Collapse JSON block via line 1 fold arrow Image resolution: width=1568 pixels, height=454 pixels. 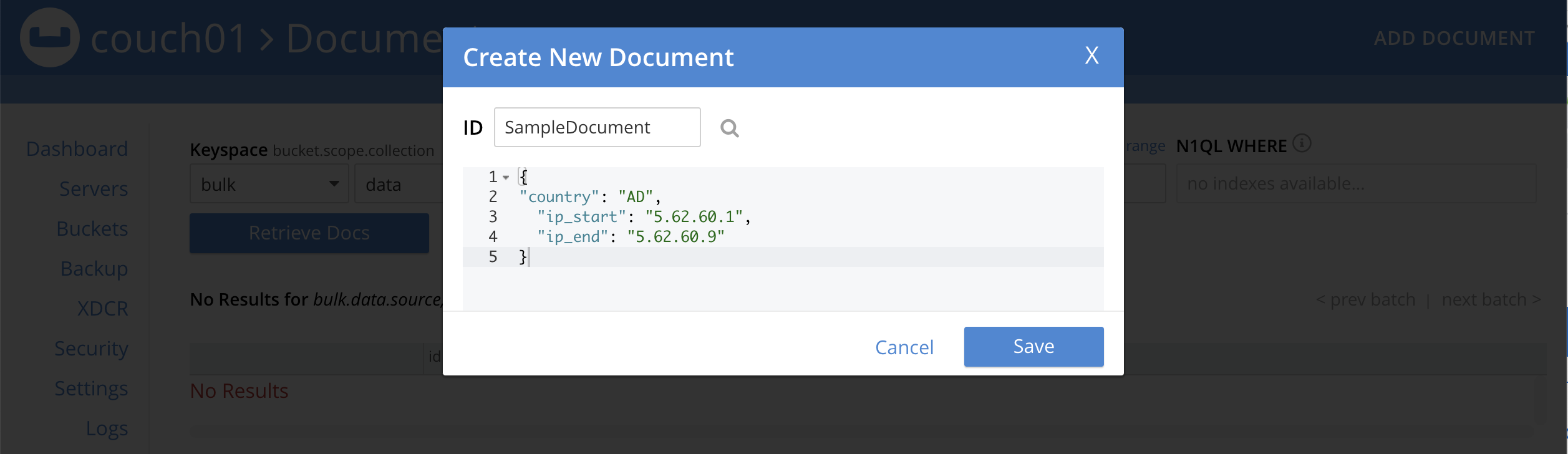click(506, 177)
